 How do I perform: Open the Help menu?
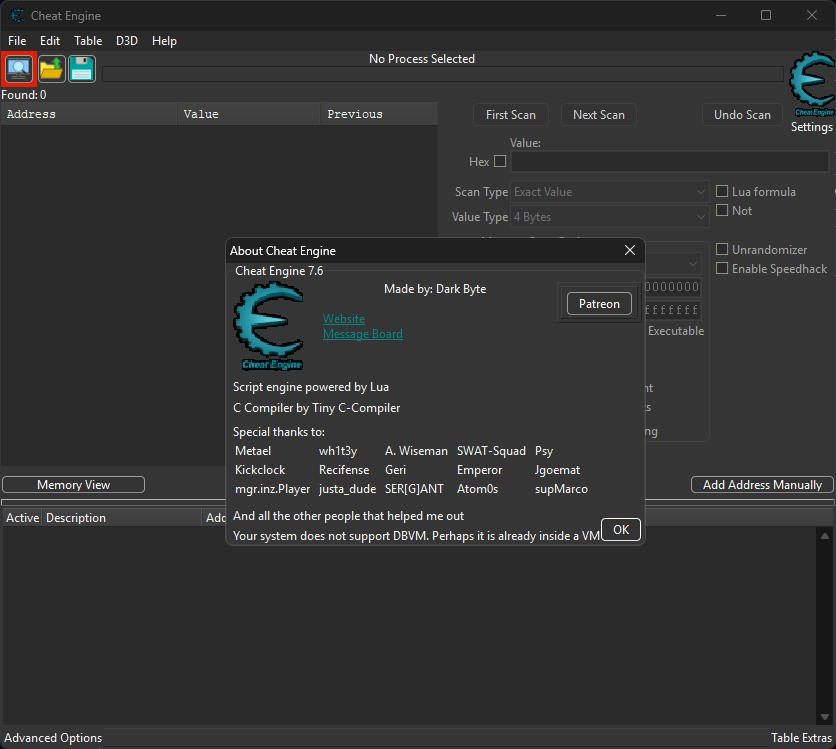(x=164, y=41)
